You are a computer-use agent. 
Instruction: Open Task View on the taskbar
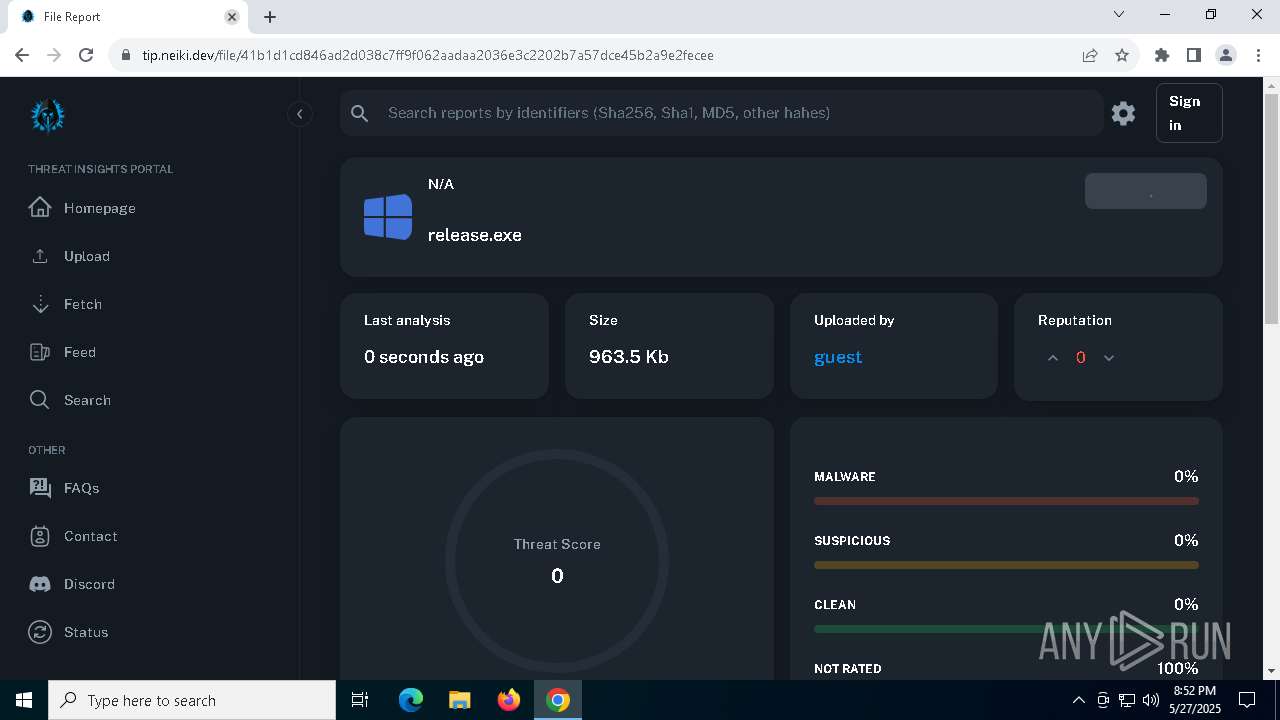pos(360,700)
